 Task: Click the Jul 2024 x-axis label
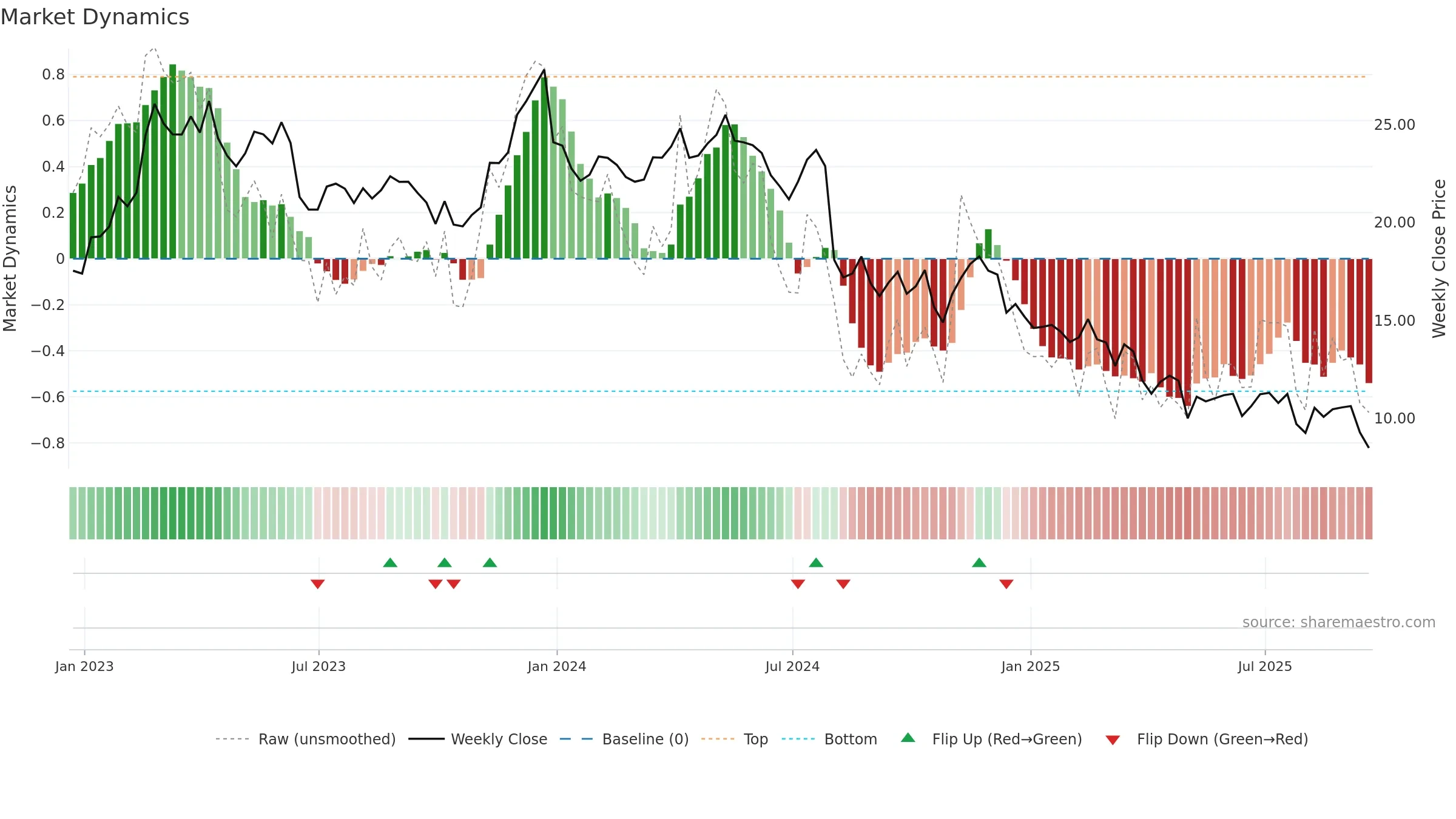pos(792,666)
